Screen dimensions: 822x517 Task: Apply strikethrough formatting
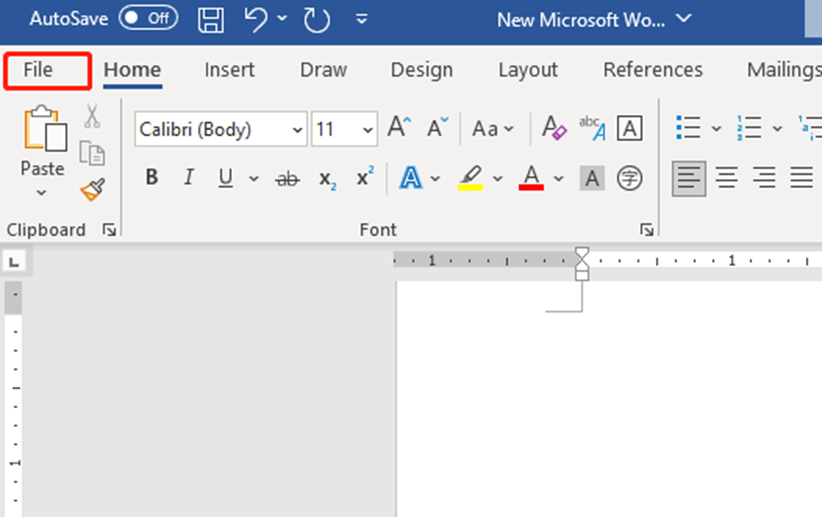click(x=287, y=179)
